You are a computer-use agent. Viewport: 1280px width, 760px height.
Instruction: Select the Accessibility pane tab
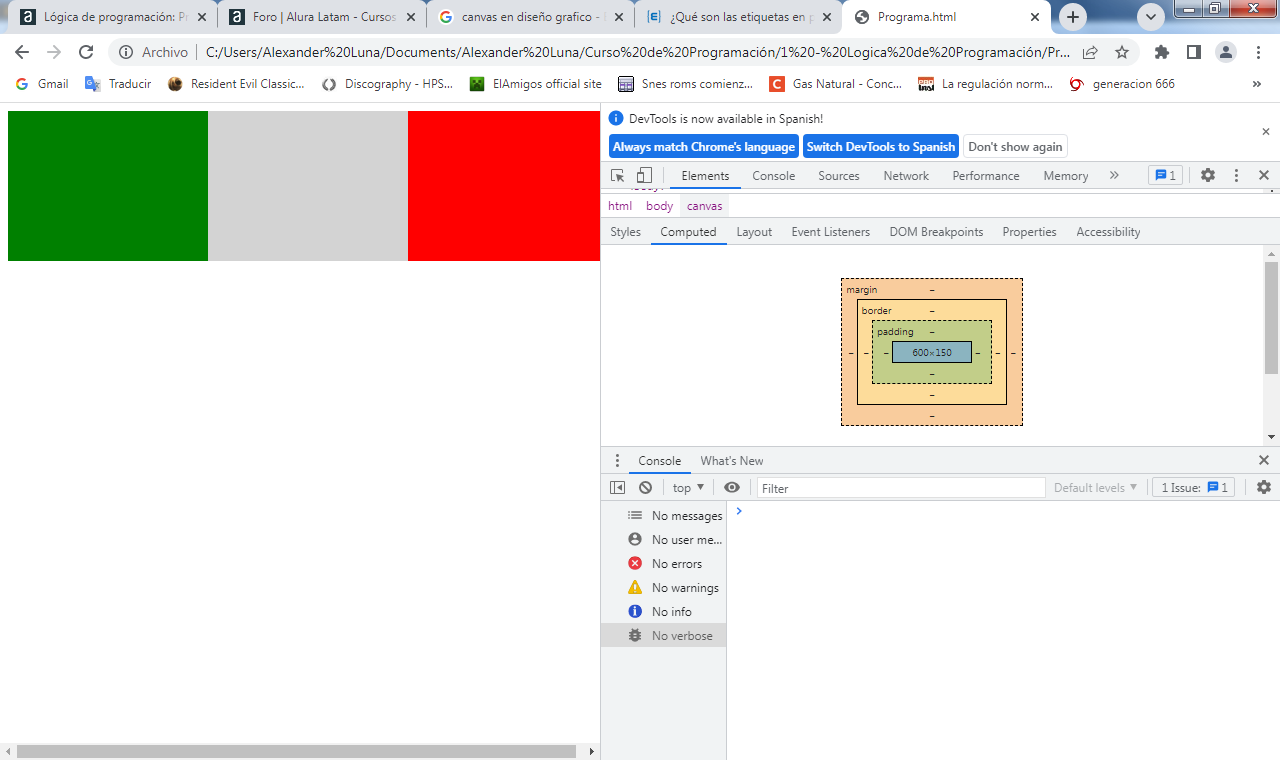pyautogui.click(x=1108, y=232)
